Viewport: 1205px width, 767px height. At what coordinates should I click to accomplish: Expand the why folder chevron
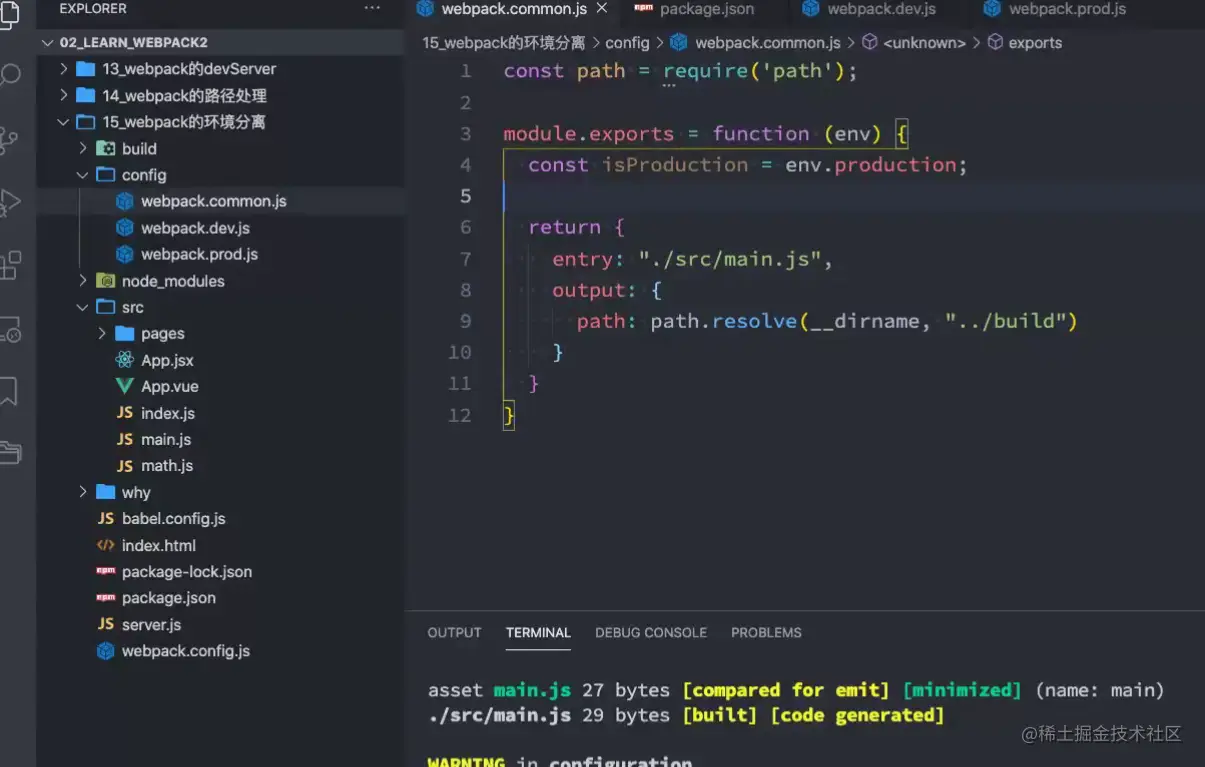click(x=83, y=492)
